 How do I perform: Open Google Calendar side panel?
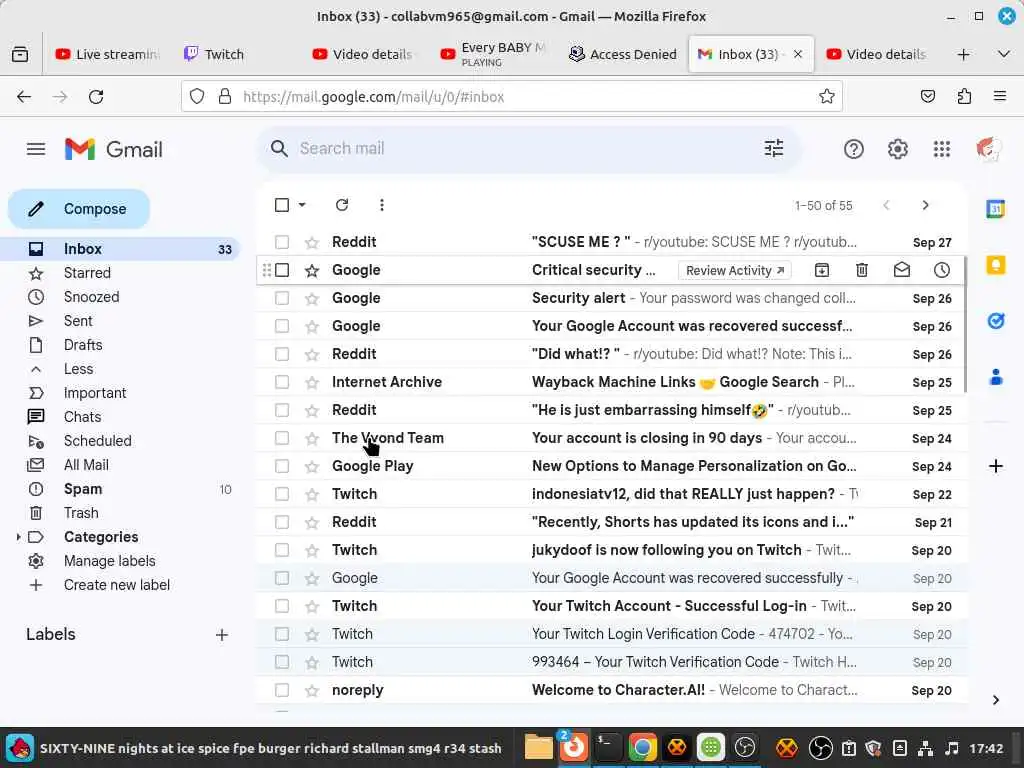(995, 209)
